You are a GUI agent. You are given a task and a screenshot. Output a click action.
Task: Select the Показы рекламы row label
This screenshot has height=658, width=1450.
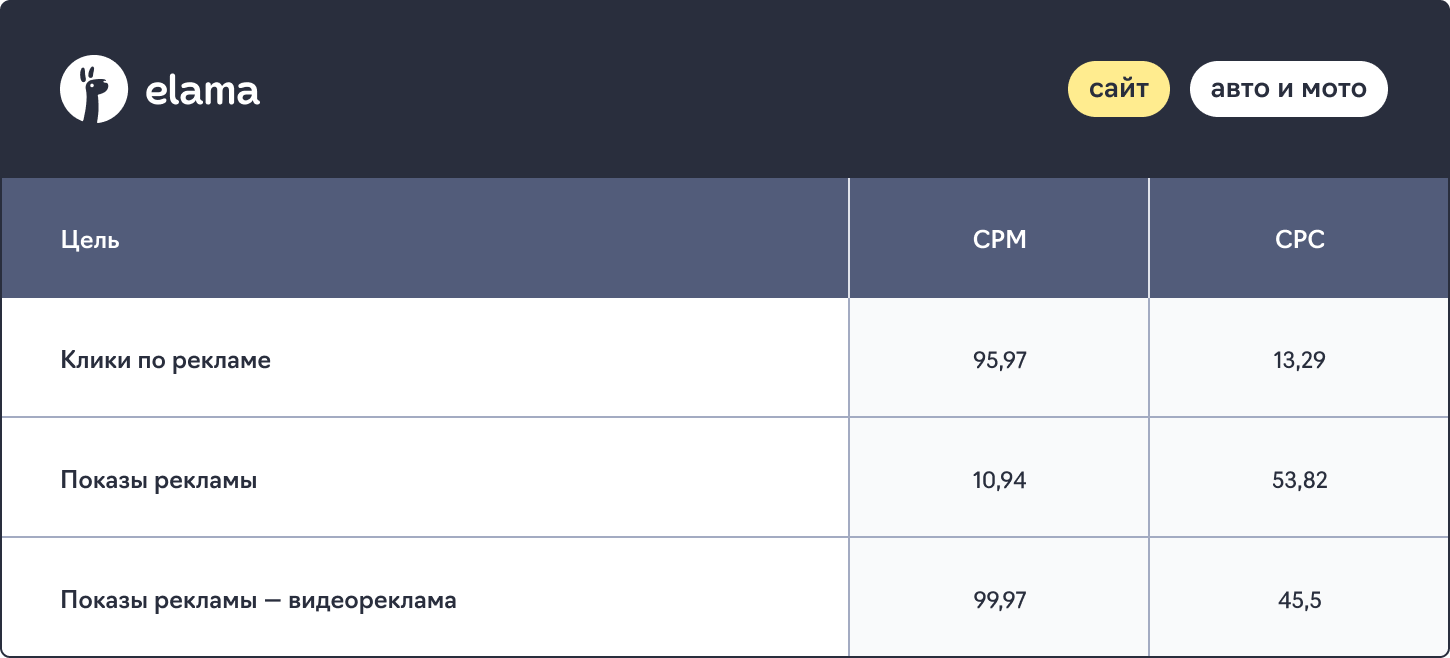pyautogui.click(x=159, y=480)
